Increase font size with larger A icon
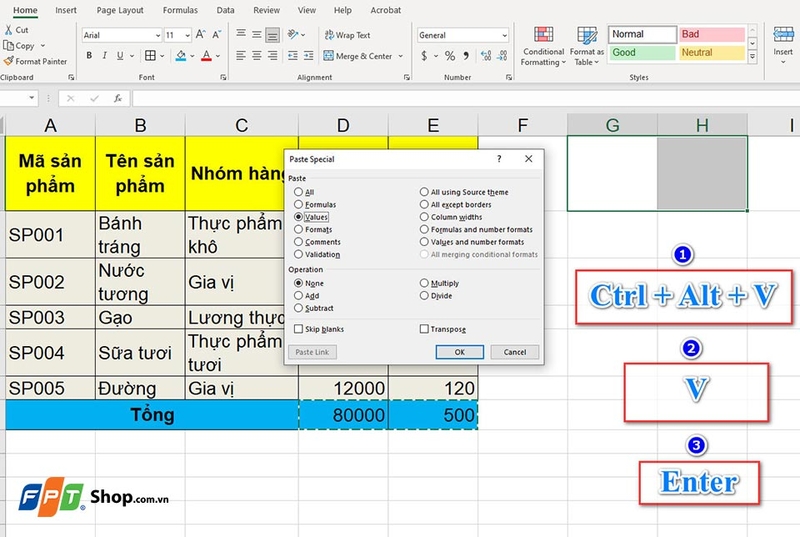800x537 pixels. [x=201, y=35]
